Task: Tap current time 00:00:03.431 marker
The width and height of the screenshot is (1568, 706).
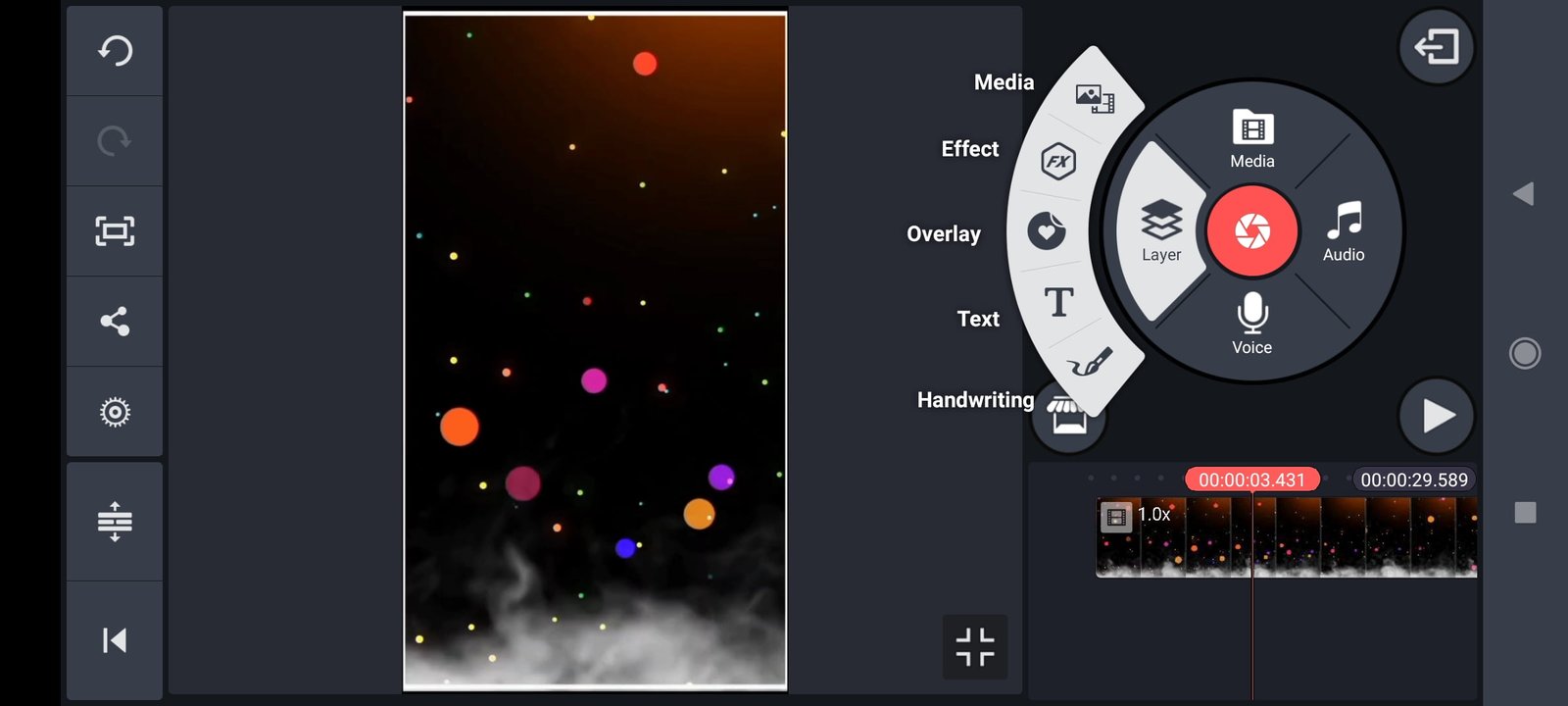Action: 1252,479
